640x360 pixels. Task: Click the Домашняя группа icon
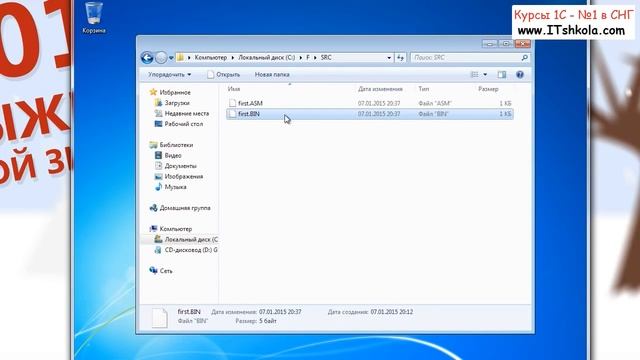153,208
